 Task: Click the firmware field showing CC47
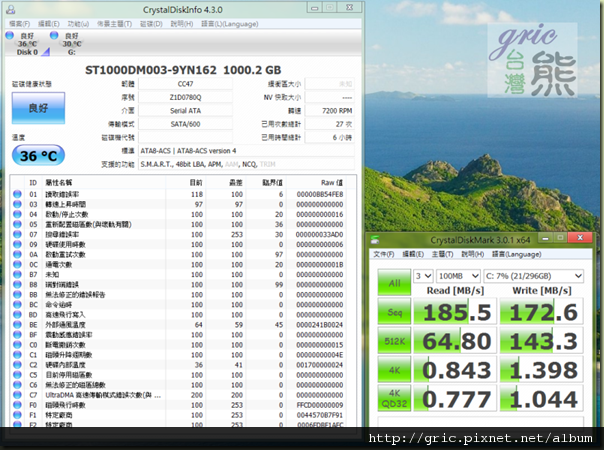pos(185,84)
